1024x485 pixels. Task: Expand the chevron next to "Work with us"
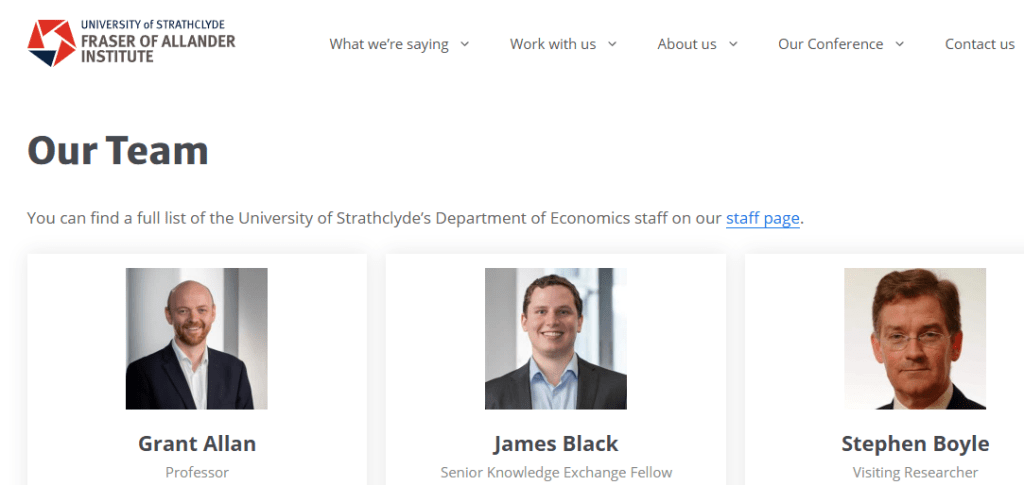(612, 44)
